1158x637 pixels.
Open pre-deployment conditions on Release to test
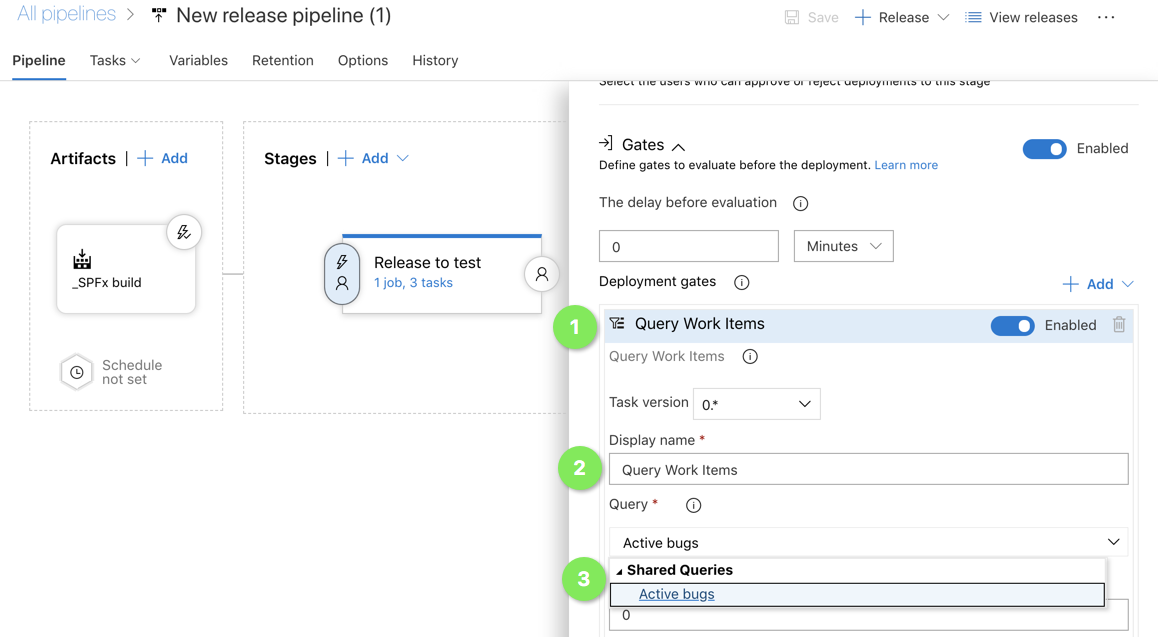coord(342,274)
